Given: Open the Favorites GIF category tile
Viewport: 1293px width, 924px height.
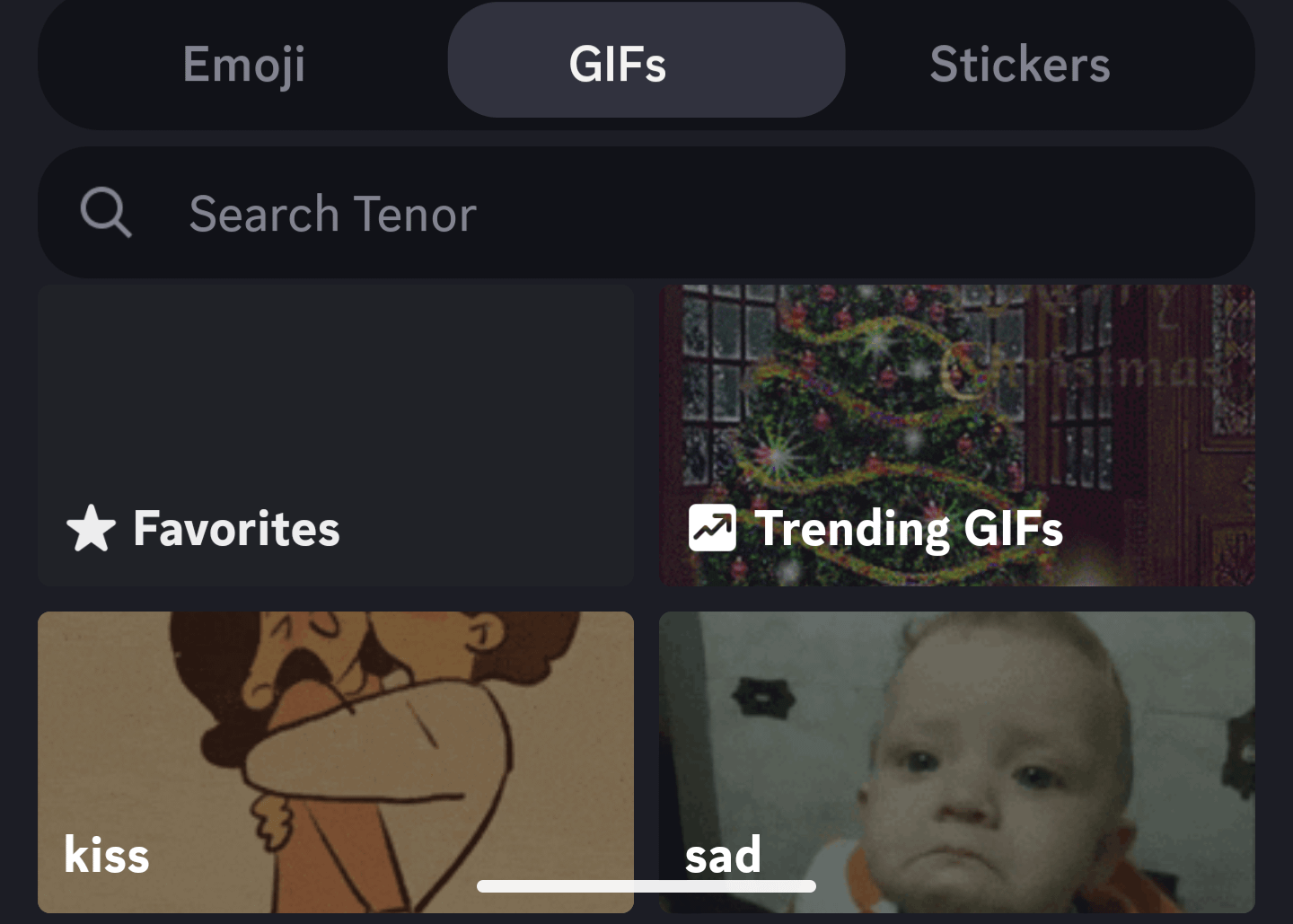Looking at the screenshot, I should tap(336, 436).
